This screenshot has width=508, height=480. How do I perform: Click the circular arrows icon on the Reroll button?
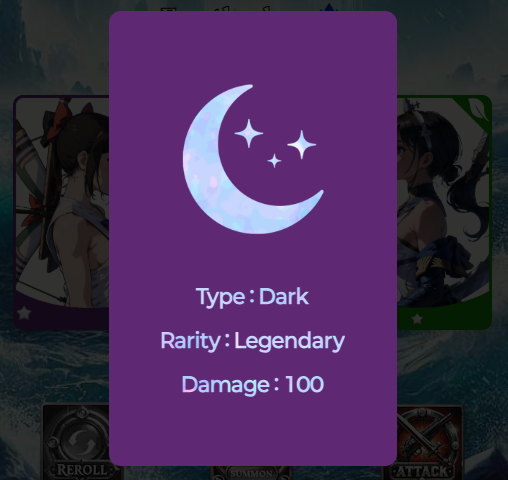(x=81, y=441)
